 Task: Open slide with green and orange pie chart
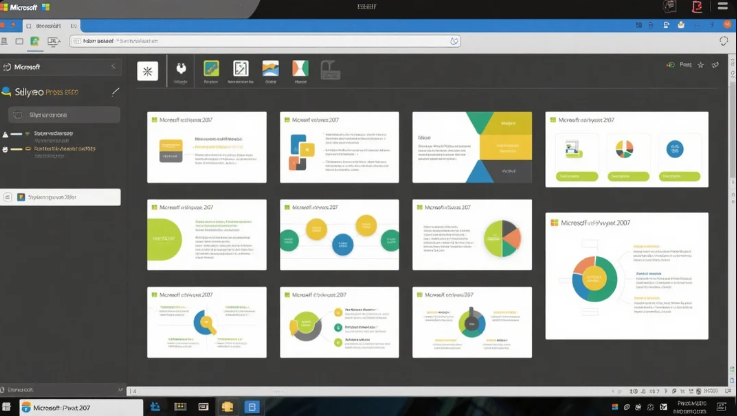tap(472, 235)
